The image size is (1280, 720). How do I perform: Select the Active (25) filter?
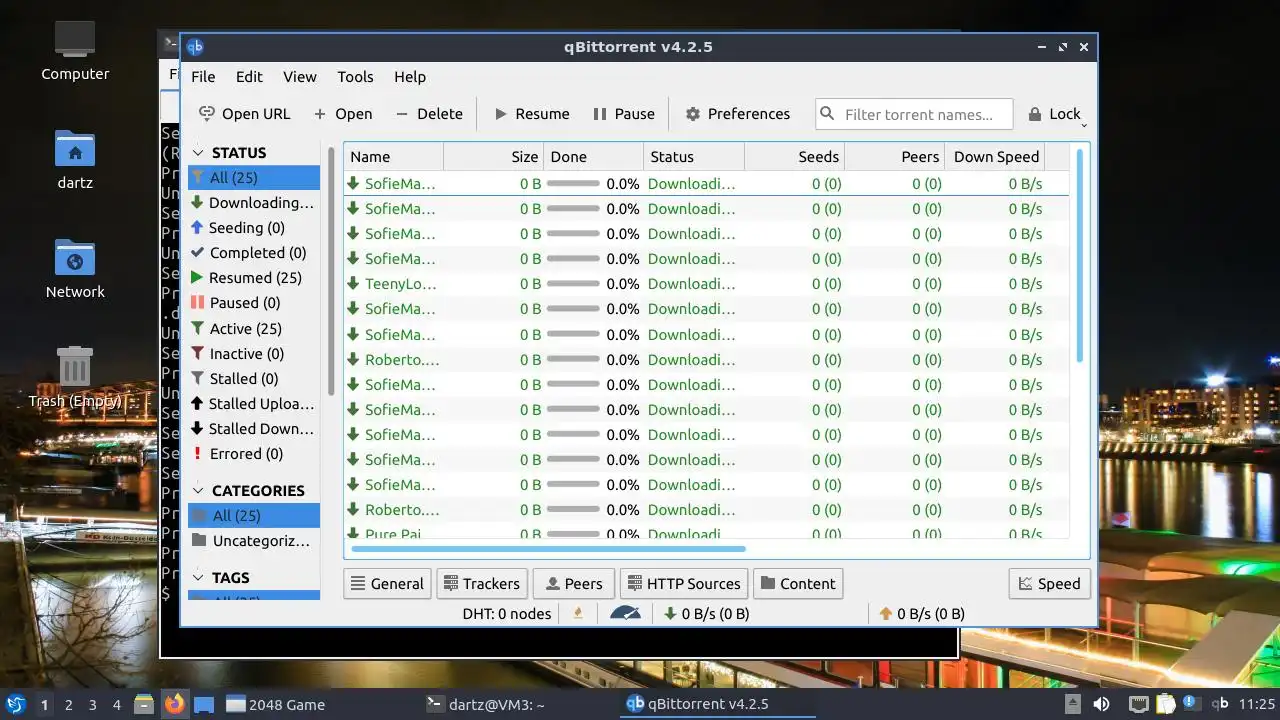pos(254,329)
